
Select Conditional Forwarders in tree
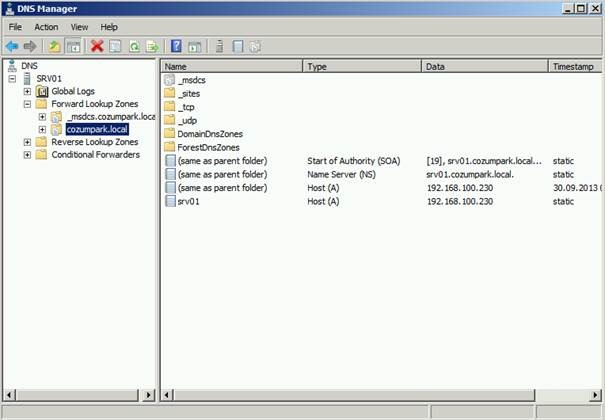[95, 155]
